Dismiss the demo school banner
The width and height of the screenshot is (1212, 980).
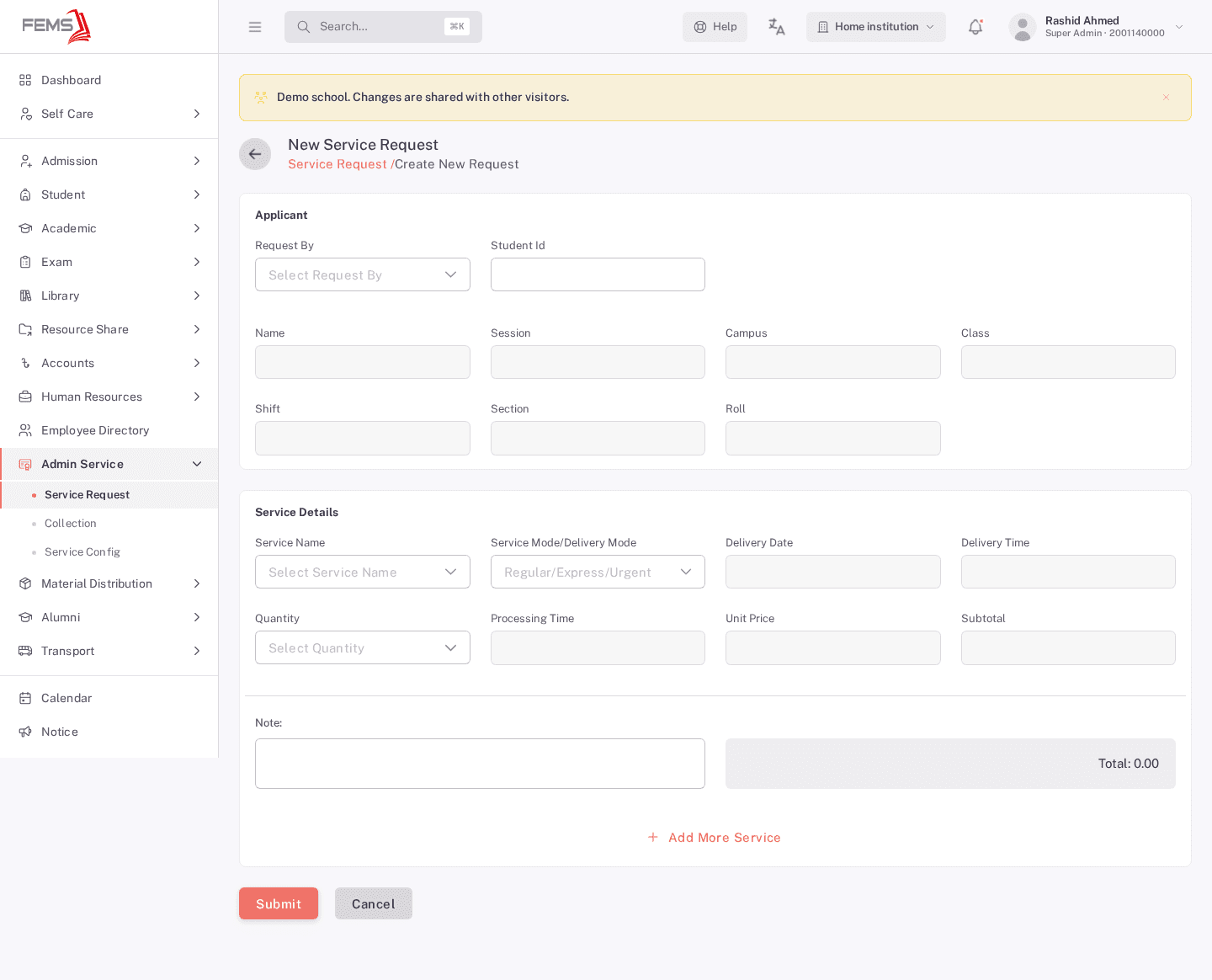[1166, 98]
